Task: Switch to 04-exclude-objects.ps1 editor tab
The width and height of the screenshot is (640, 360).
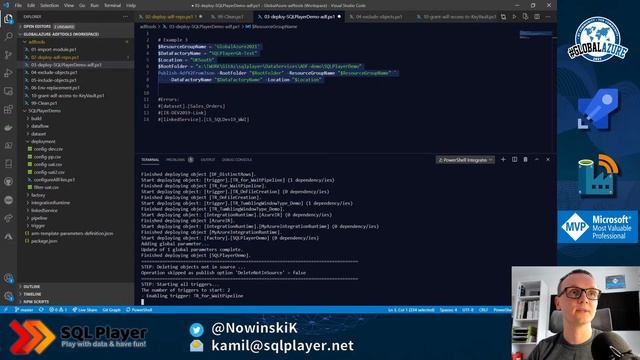Action: [379, 17]
